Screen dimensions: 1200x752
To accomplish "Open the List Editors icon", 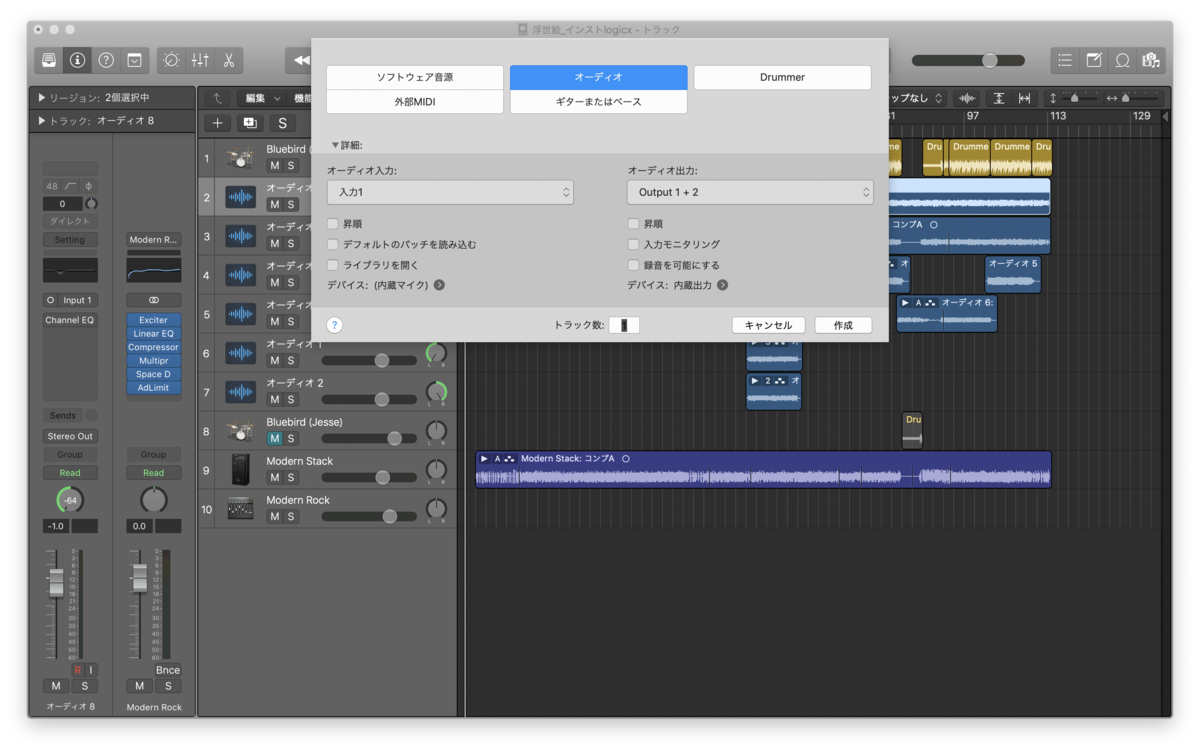I will coord(1065,60).
